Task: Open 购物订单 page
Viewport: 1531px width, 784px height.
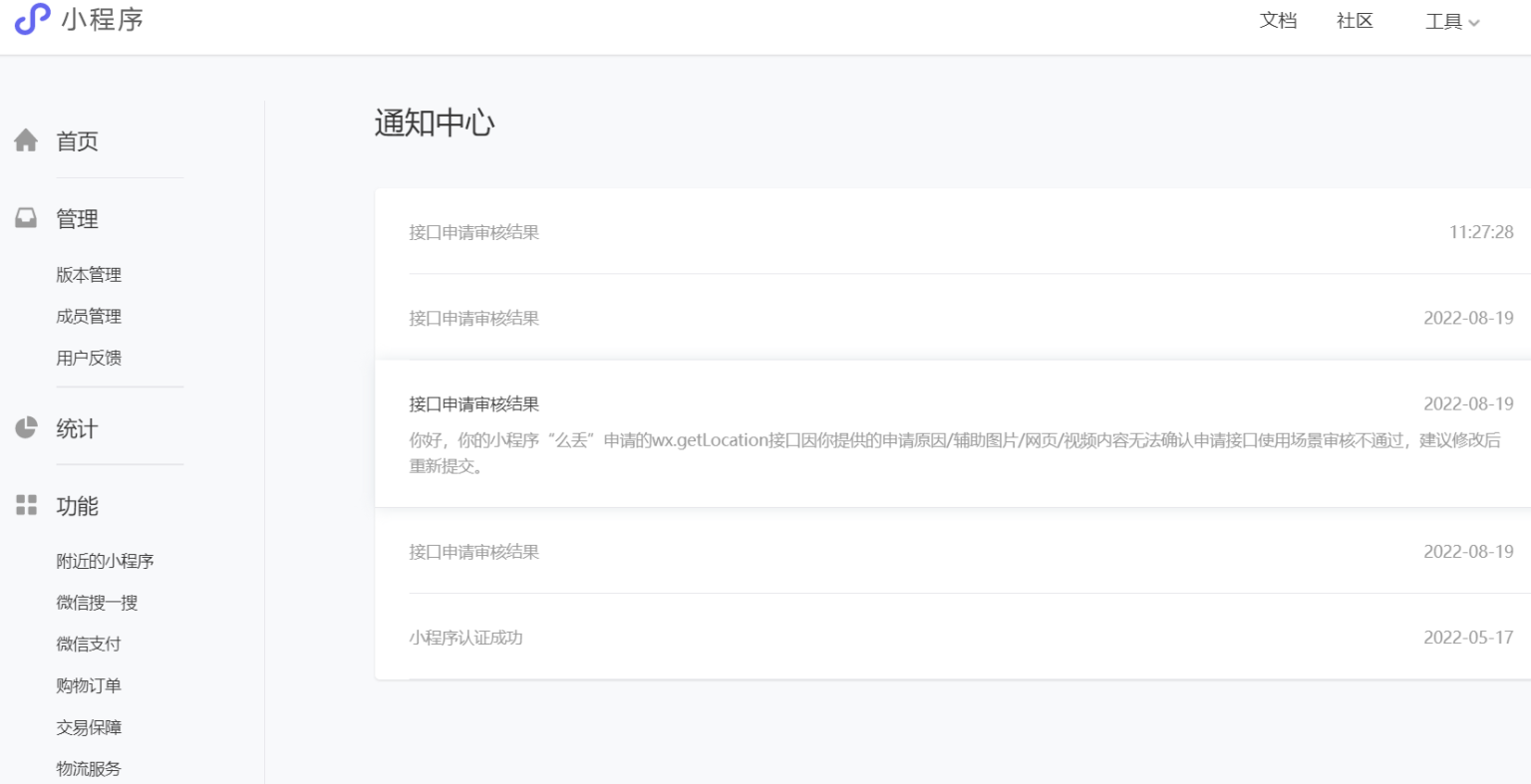Action: tap(89, 685)
